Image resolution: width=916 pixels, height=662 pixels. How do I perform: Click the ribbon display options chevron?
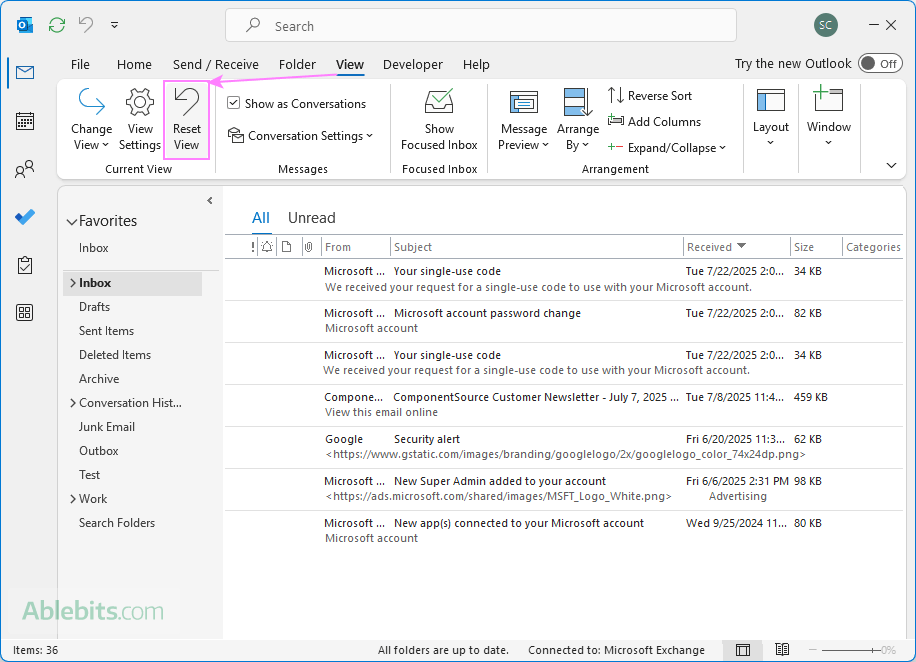point(891,165)
